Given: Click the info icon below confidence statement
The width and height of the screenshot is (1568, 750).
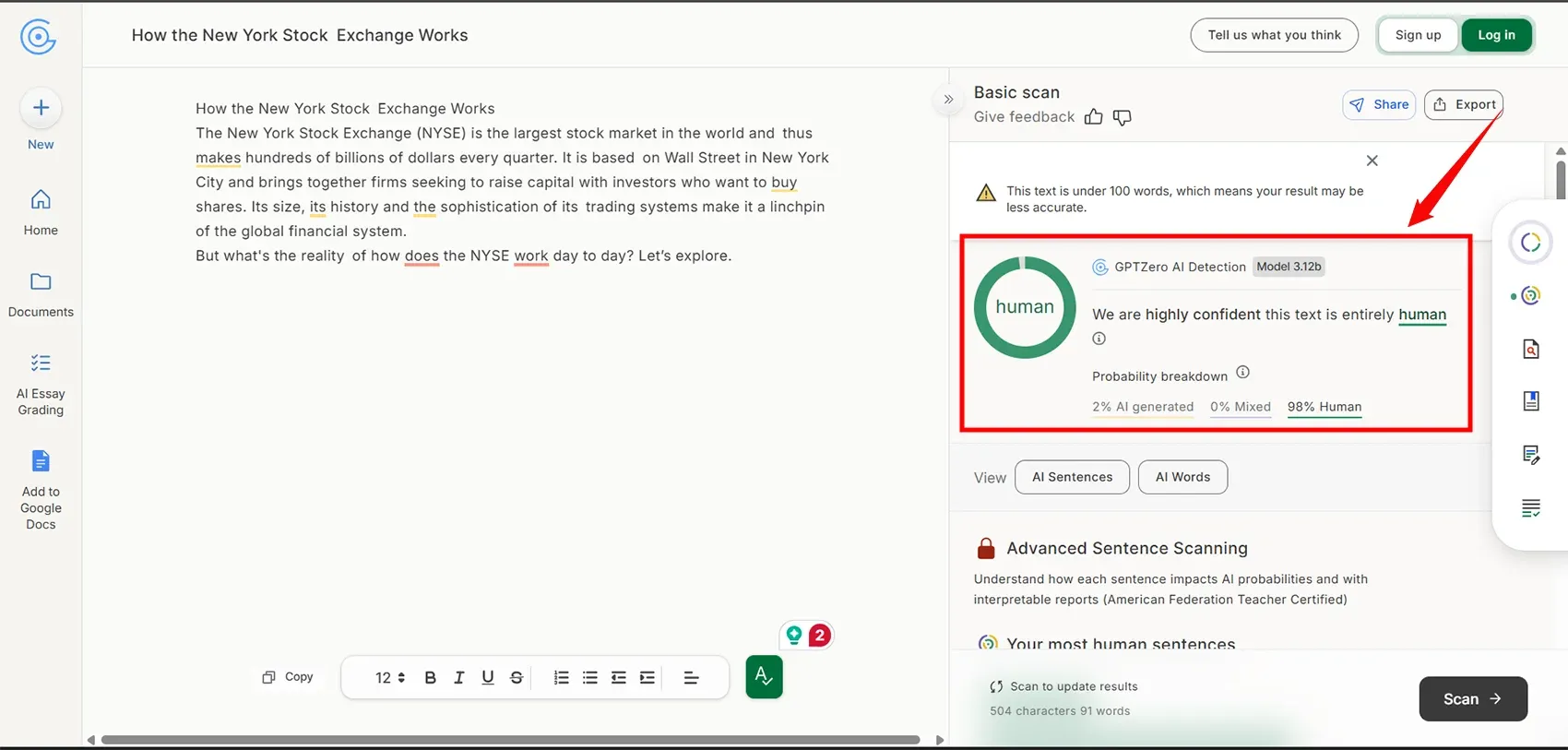Looking at the screenshot, I should click(1099, 339).
